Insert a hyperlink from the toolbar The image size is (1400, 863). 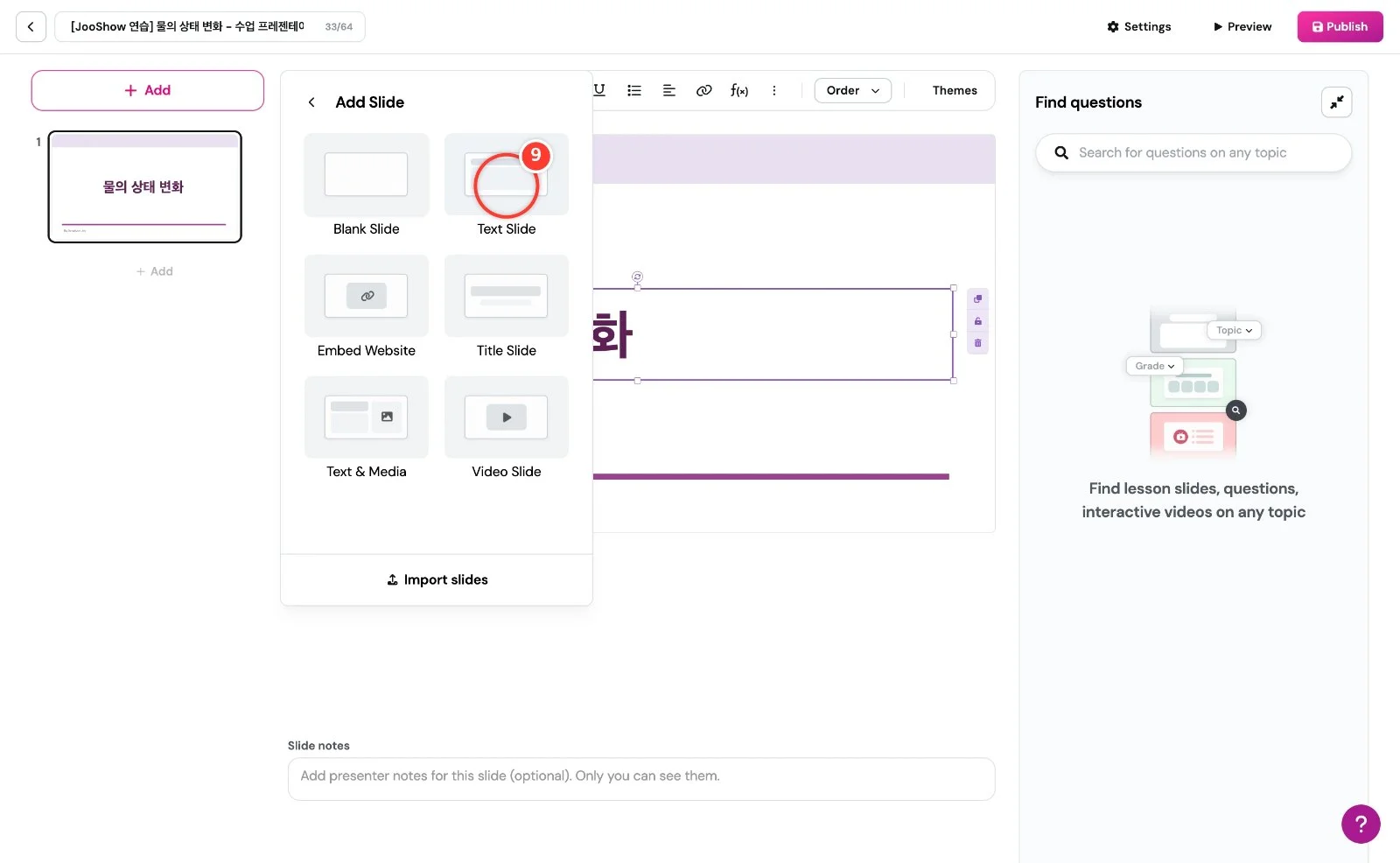(704, 90)
